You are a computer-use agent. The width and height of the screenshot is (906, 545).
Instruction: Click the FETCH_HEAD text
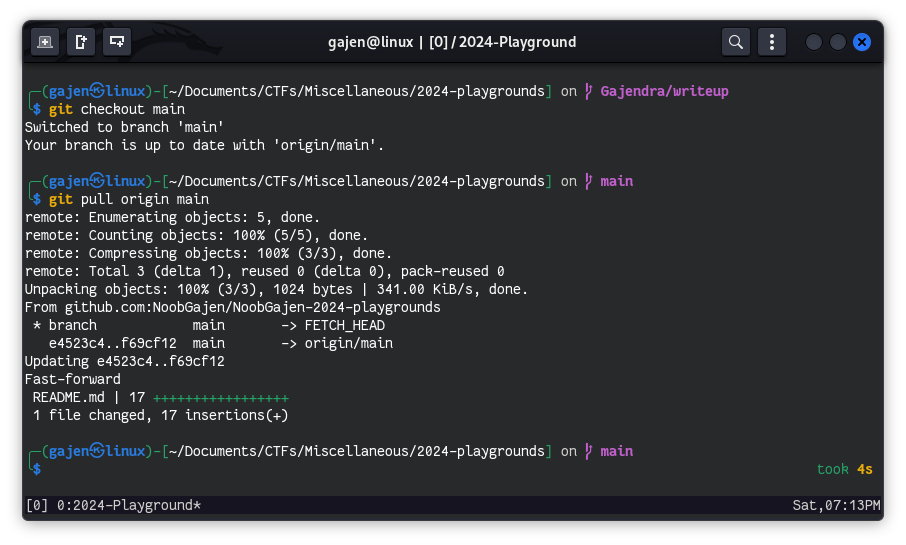(344, 325)
